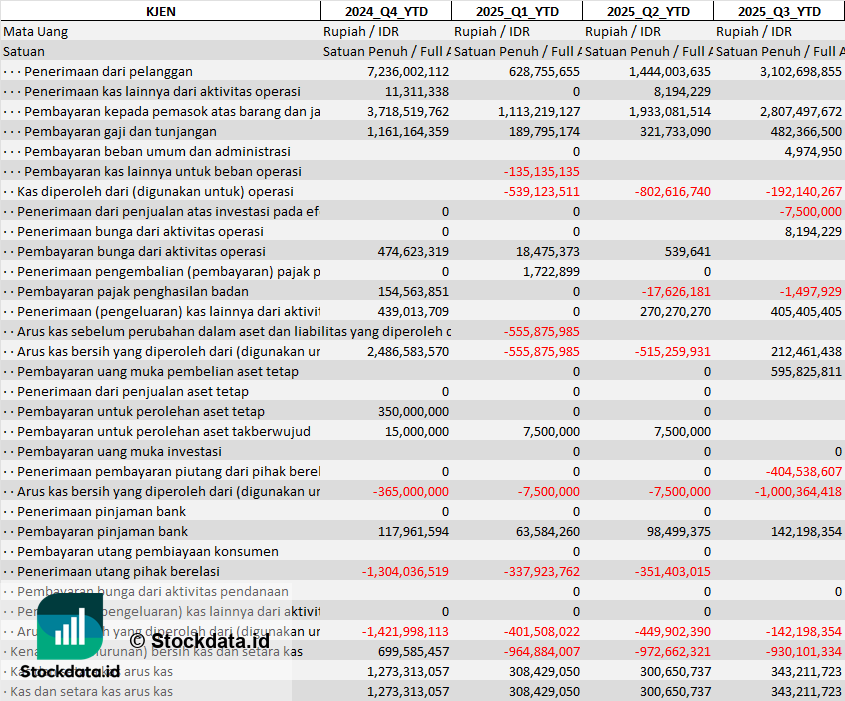
Task: Click Arus kas sebelum perubahan dalam aset label
Action: point(234,331)
